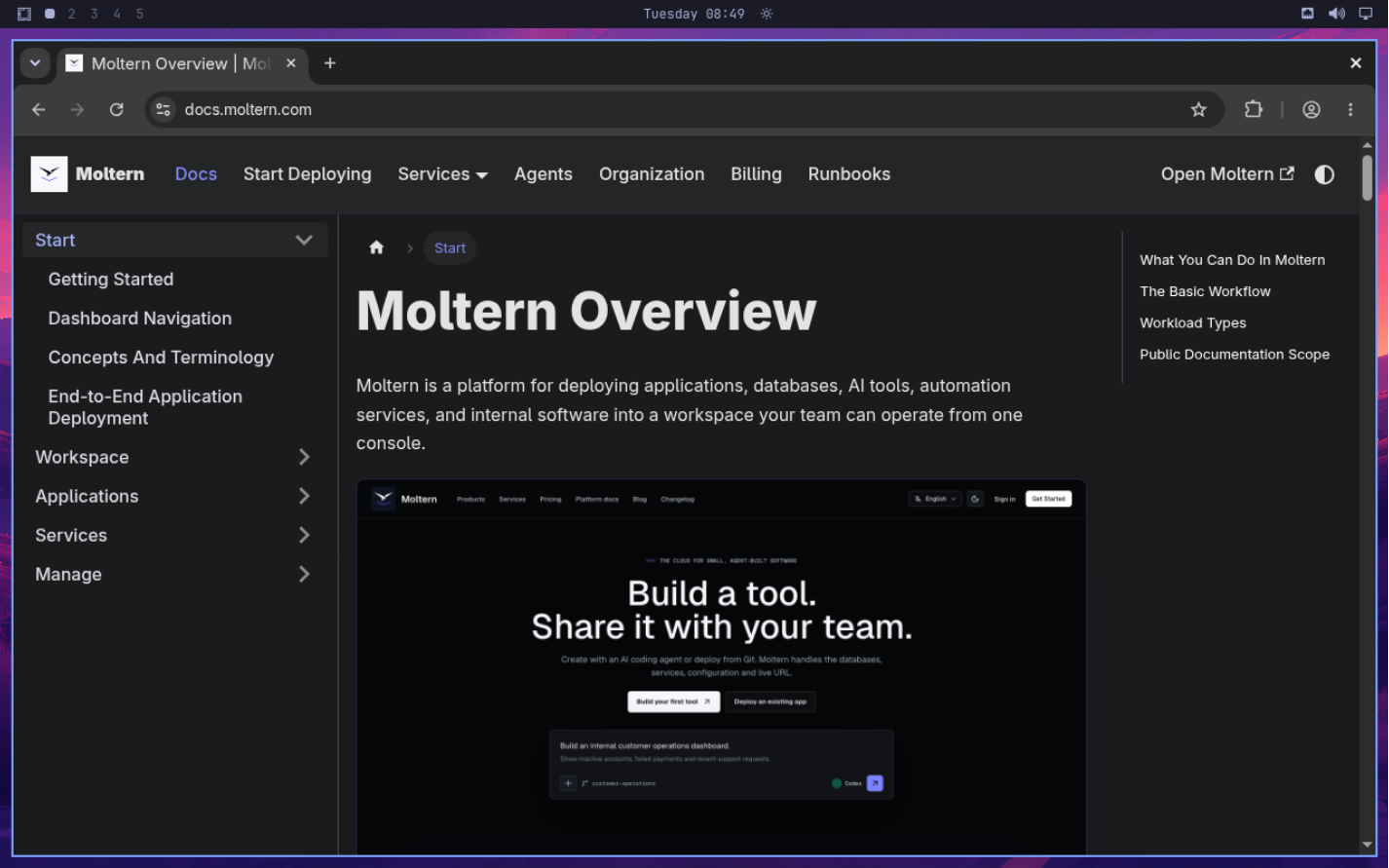
Task: Open the tab search dropdown
Action: point(35,63)
